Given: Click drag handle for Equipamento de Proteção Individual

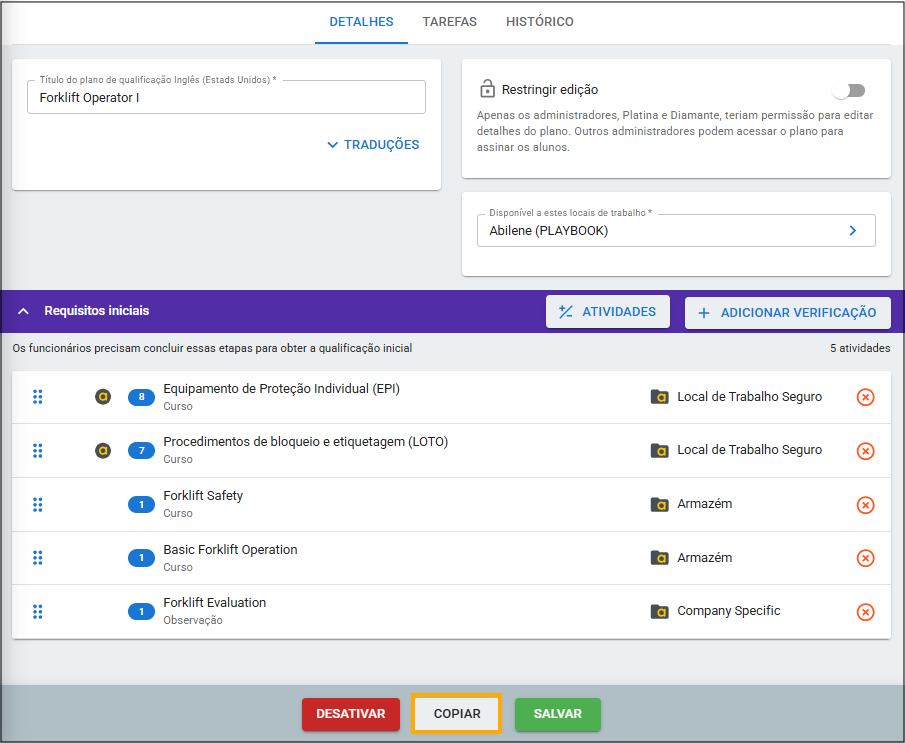Looking at the screenshot, I should pyautogui.click(x=38, y=397).
